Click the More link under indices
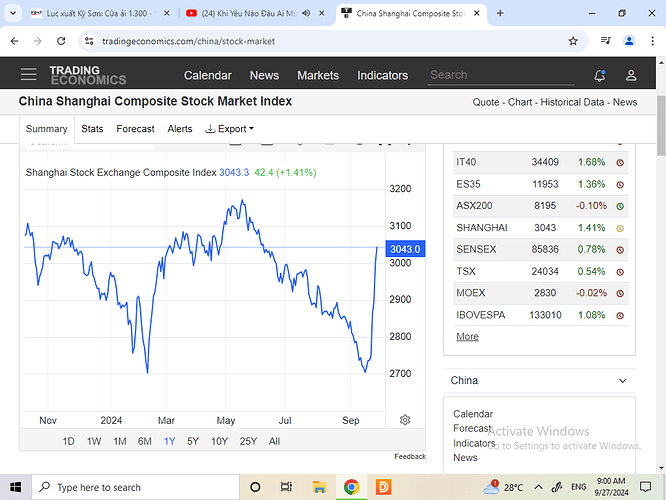Image resolution: width=666 pixels, height=500 pixels. pyautogui.click(x=467, y=336)
